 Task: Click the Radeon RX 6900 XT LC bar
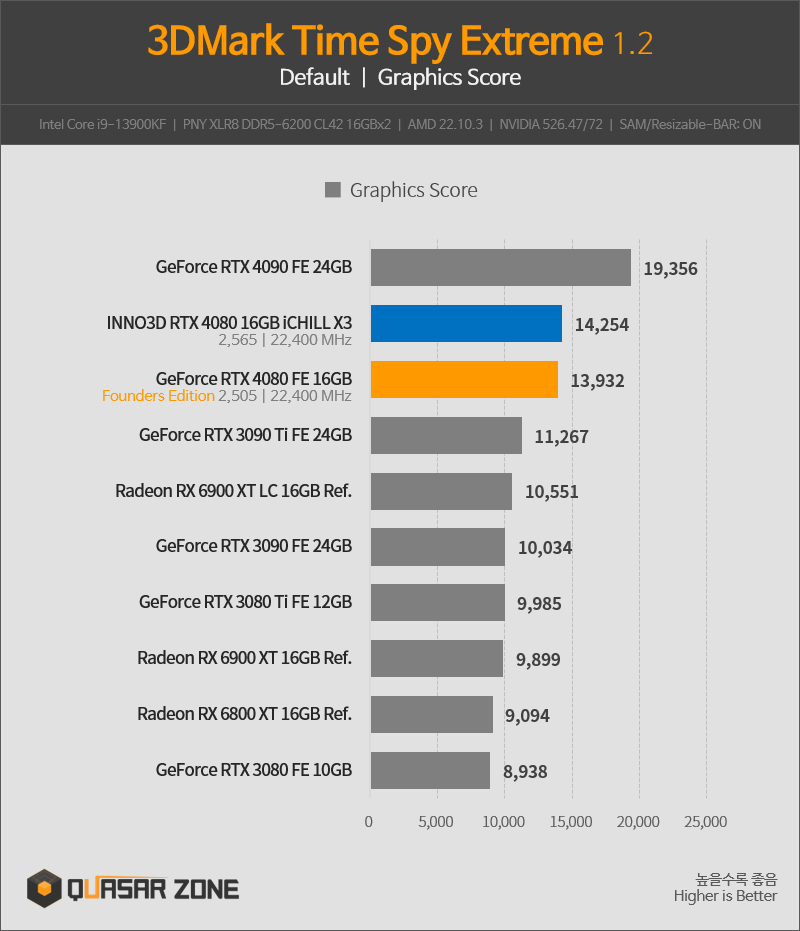click(441, 491)
